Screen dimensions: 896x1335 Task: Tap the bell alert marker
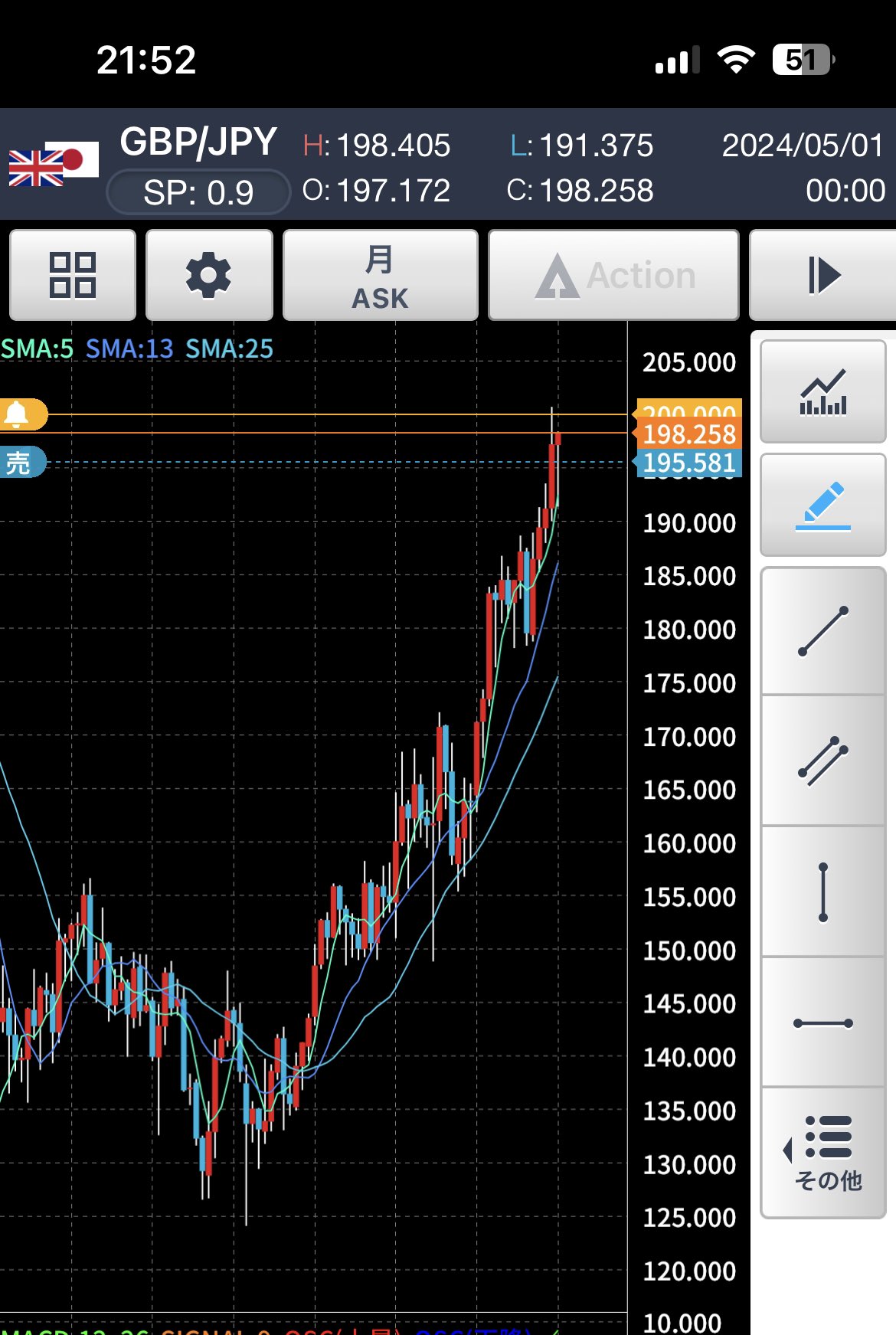point(23,414)
